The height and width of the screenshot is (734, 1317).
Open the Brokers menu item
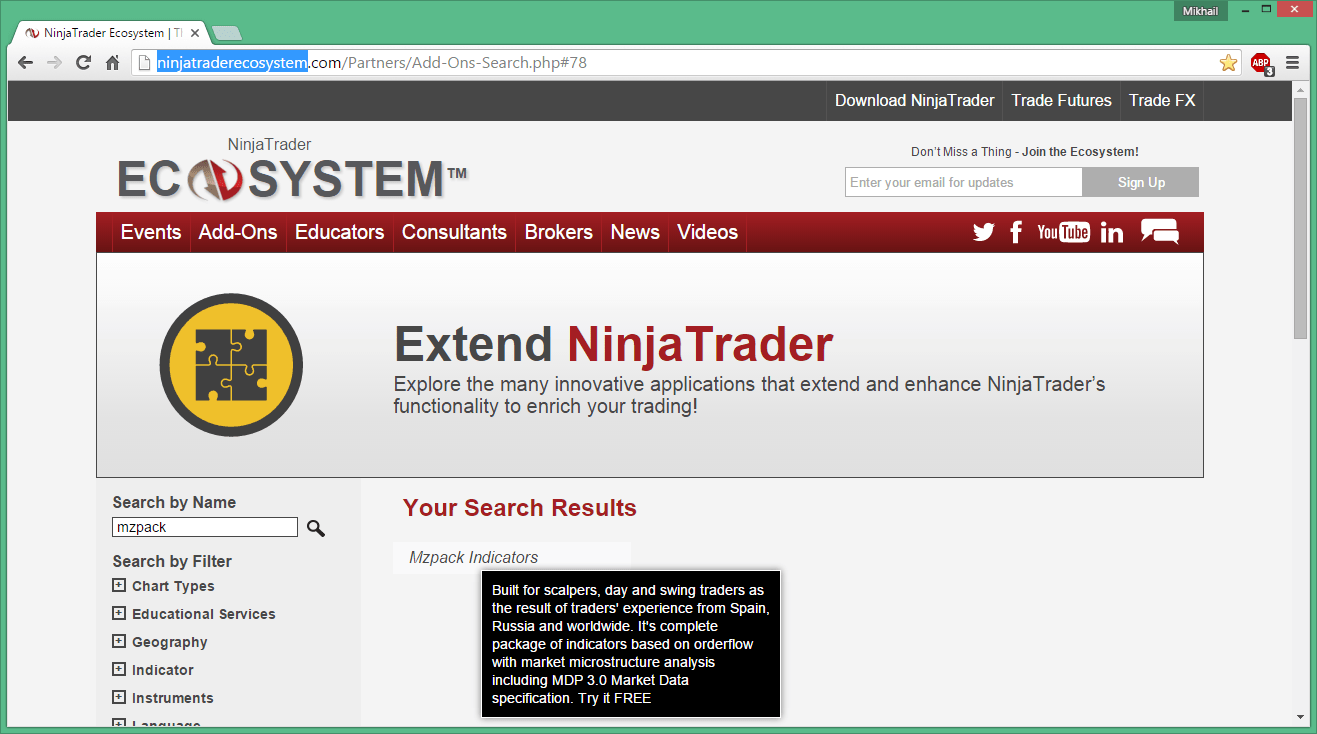[559, 232]
